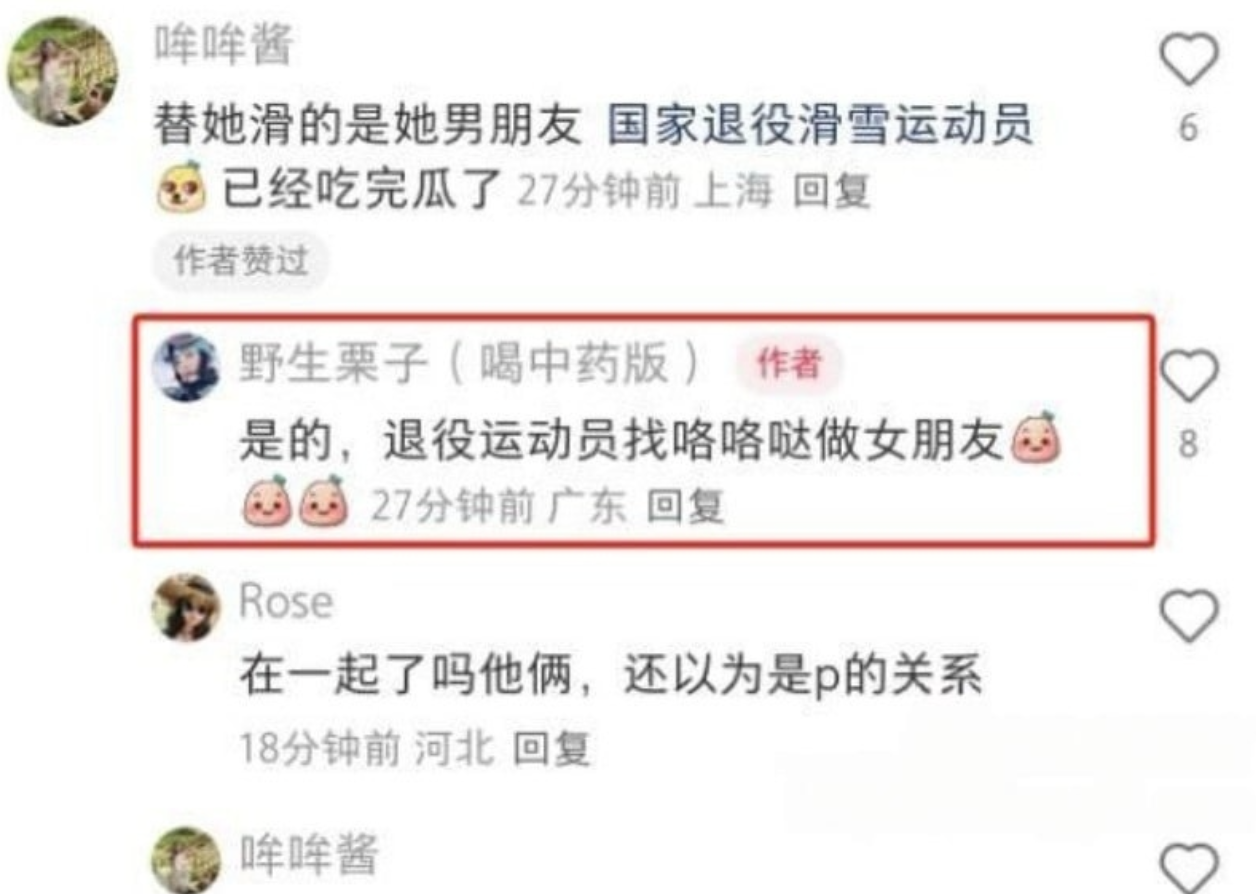
Task: Open 野生栗子's author avatar
Action: click(x=185, y=367)
